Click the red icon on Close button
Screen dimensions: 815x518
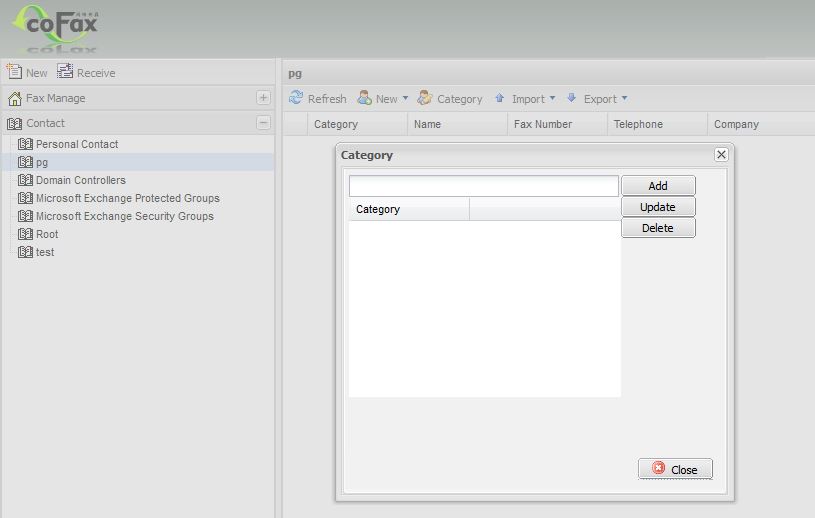point(659,468)
